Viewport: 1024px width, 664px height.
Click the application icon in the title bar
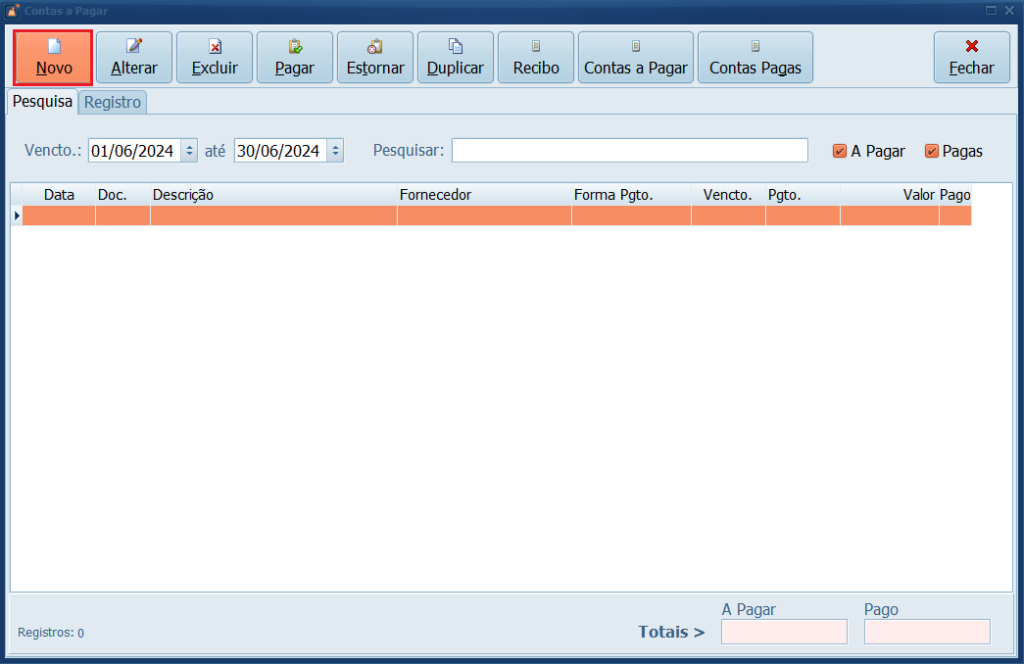pos(10,9)
